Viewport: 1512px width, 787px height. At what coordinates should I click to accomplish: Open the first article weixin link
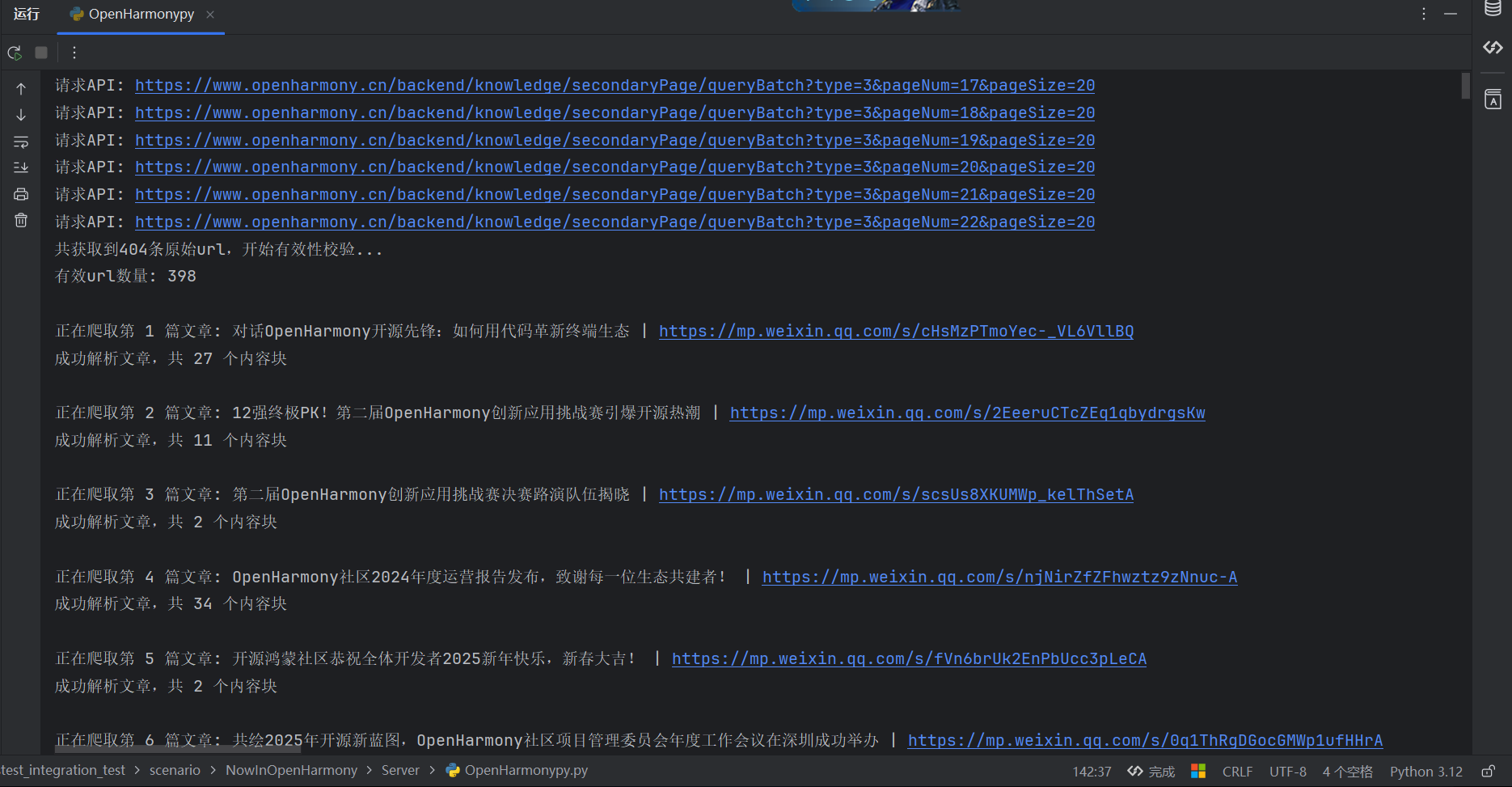pyautogui.click(x=896, y=332)
